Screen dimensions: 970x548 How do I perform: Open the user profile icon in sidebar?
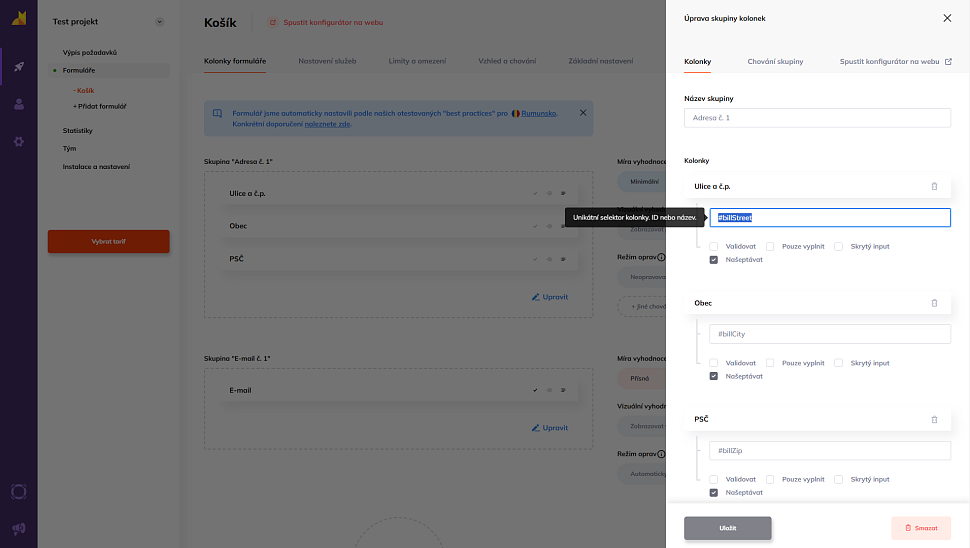(19, 104)
